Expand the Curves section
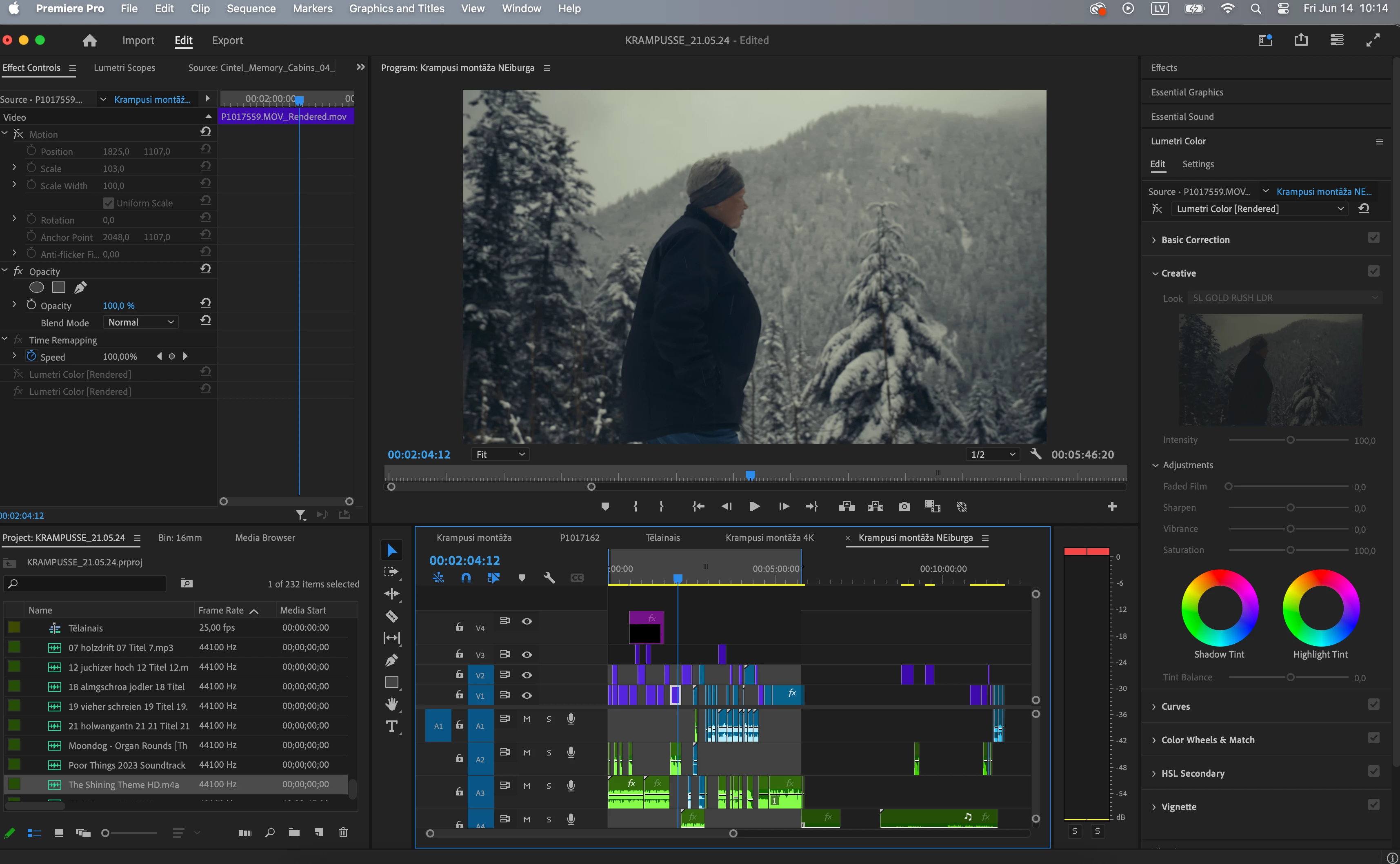 [x=1175, y=706]
